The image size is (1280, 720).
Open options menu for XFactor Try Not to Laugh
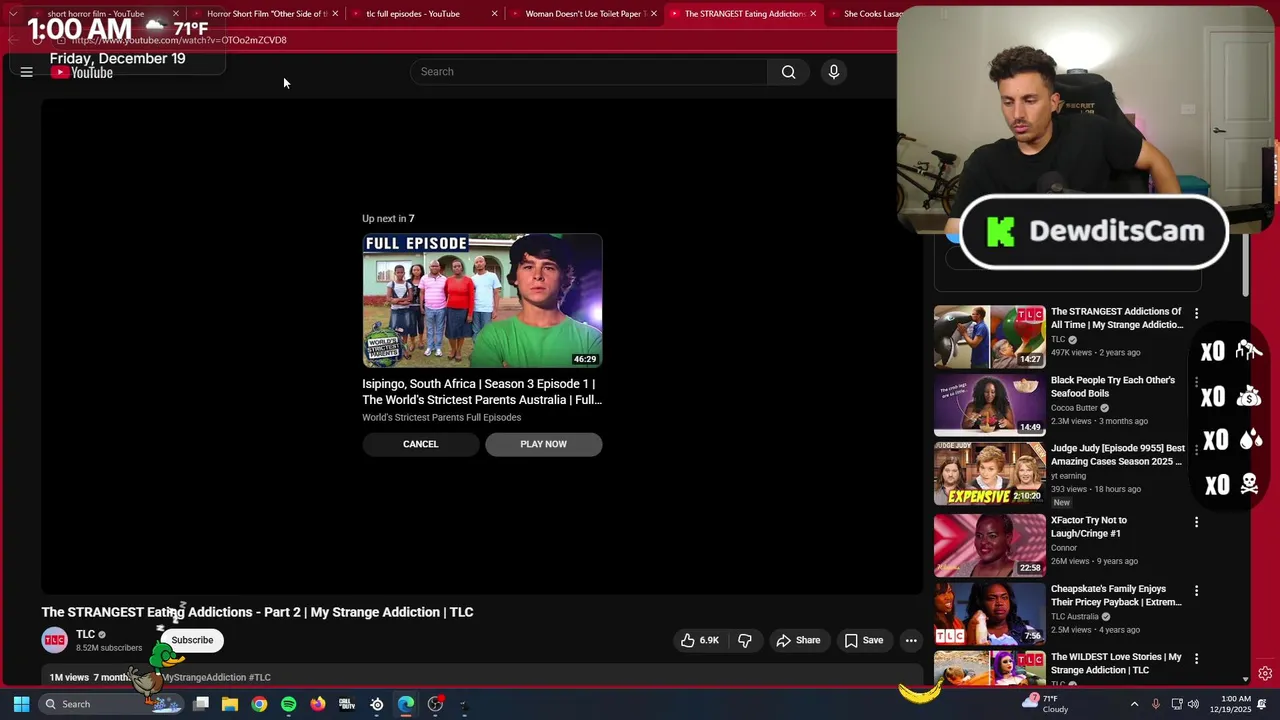1196,522
